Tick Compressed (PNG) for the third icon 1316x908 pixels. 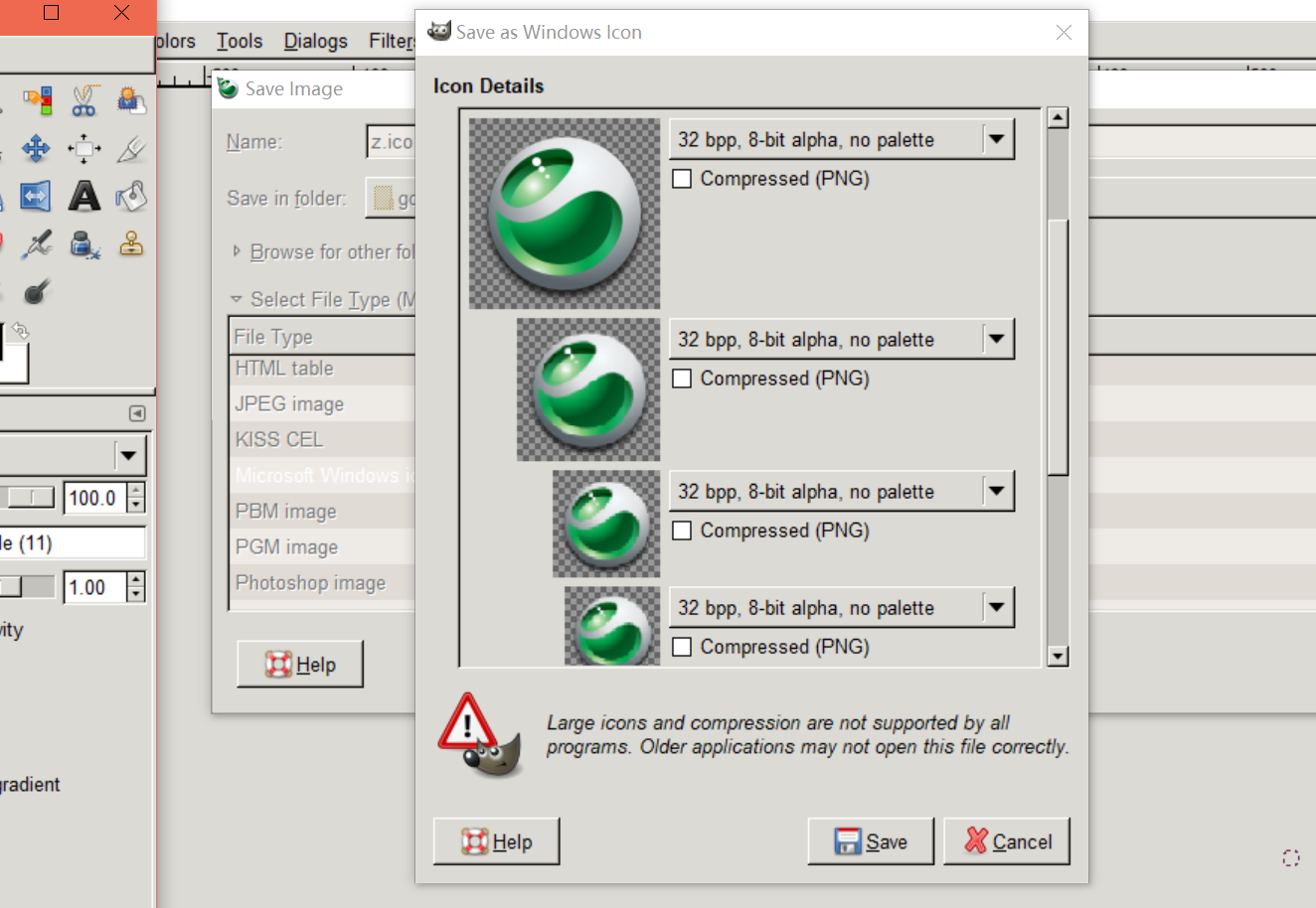pos(682,530)
